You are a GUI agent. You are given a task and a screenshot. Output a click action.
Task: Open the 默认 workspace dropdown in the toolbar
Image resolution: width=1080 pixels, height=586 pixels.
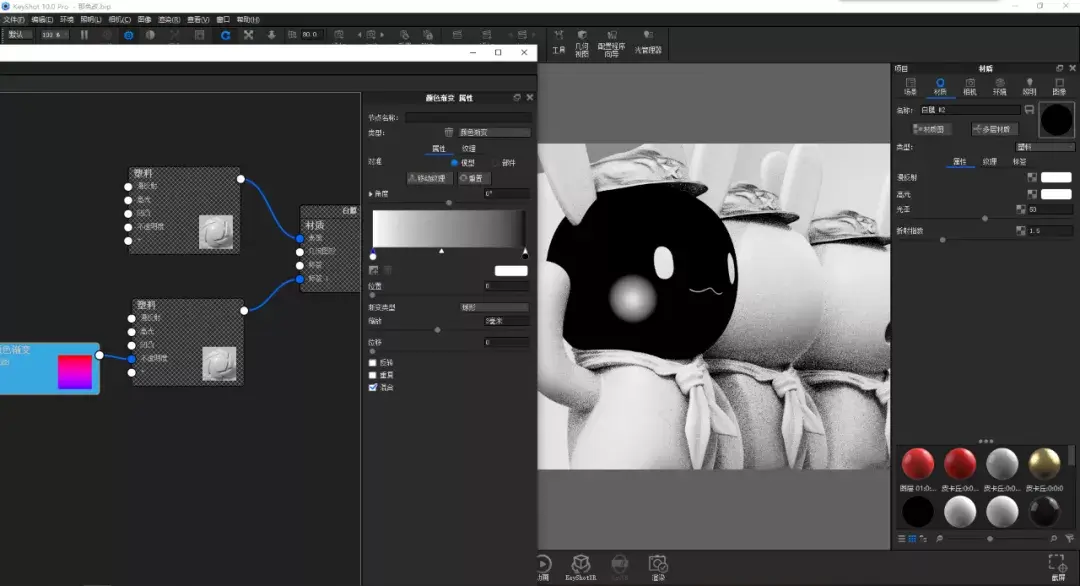[x=19, y=34]
